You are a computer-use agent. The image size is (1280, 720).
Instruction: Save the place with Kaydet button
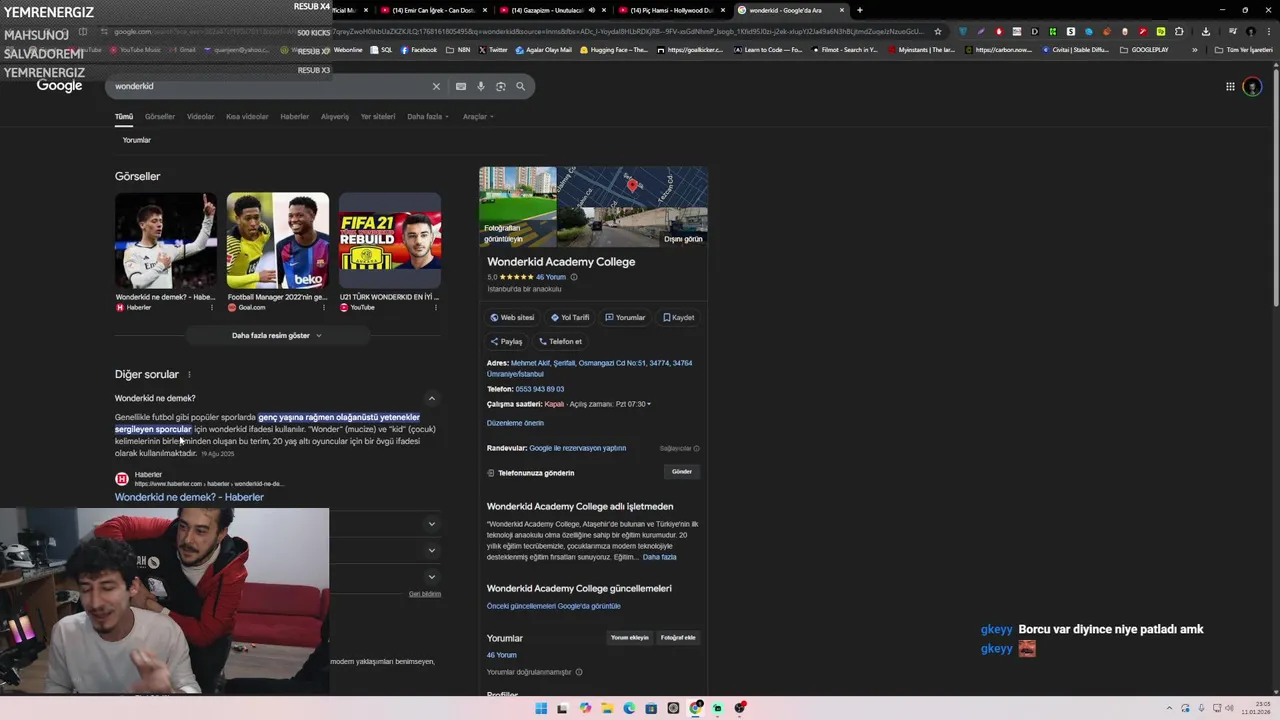tap(678, 318)
